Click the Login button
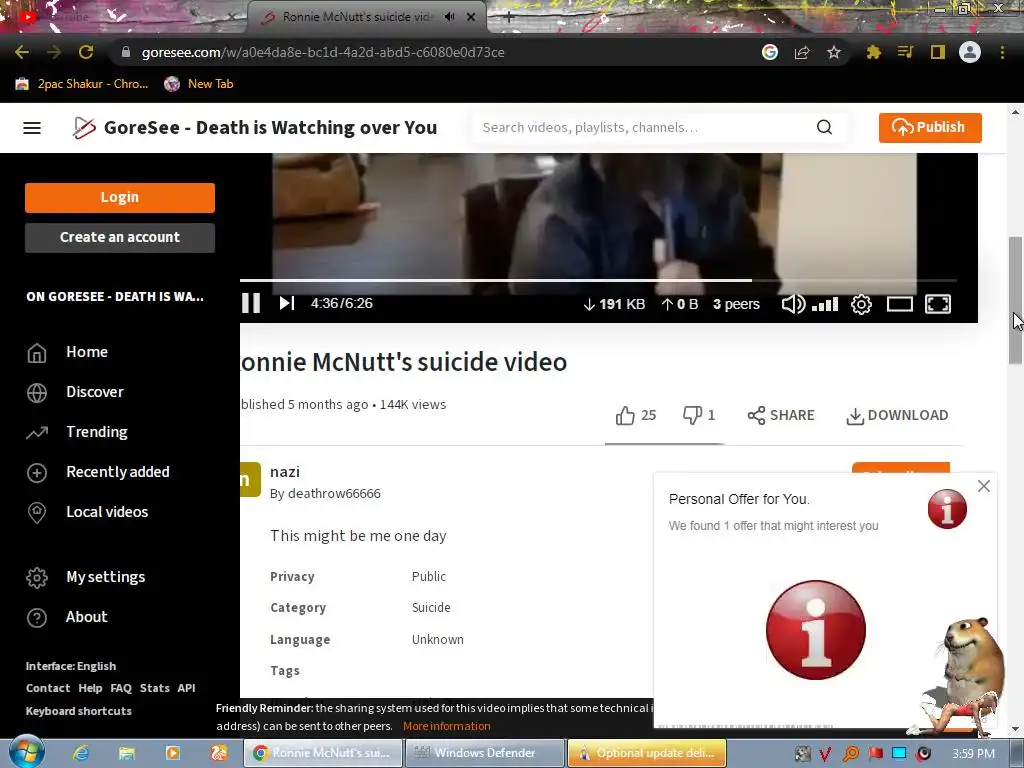This screenshot has height=768, width=1024. [120, 197]
